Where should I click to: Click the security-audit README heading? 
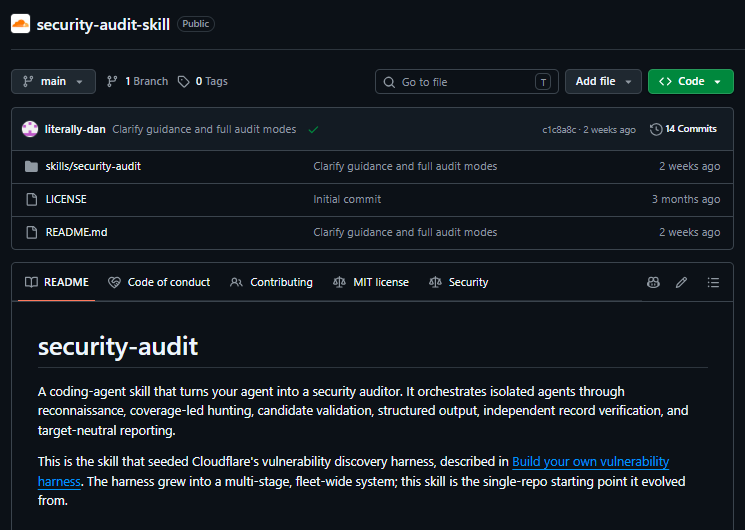[x=118, y=347]
